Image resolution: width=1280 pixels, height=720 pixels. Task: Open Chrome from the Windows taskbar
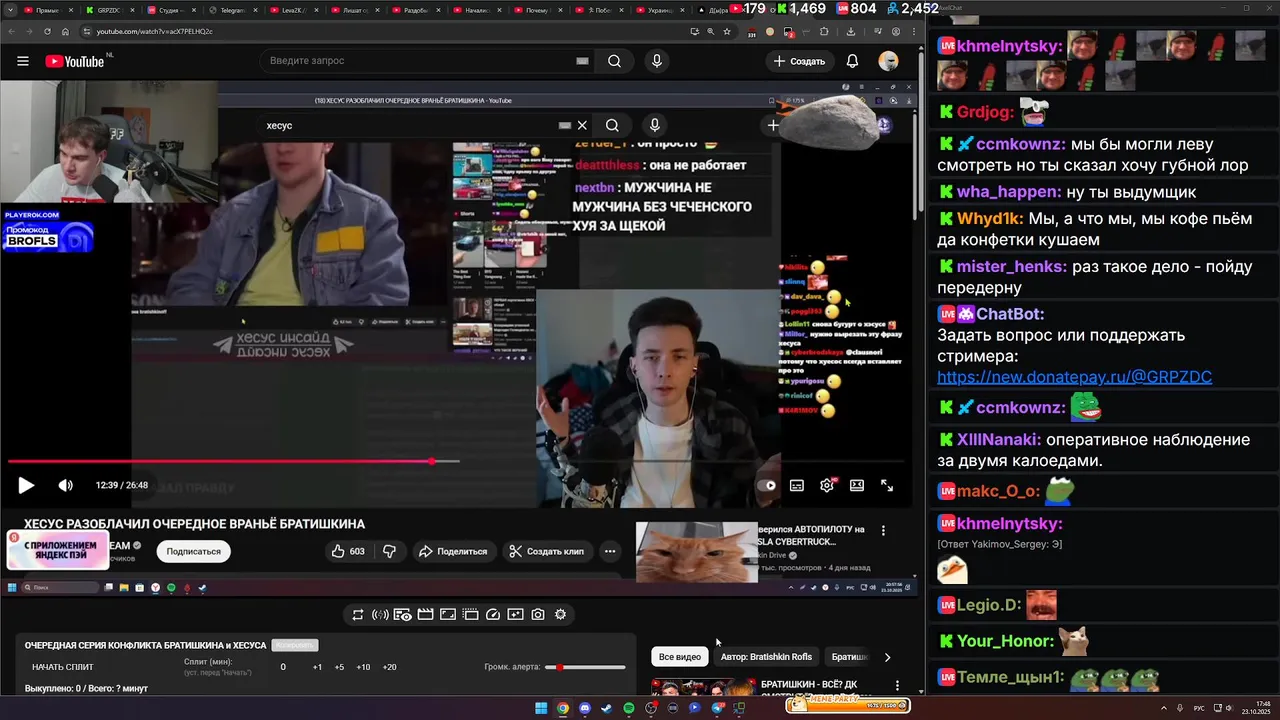point(563,708)
